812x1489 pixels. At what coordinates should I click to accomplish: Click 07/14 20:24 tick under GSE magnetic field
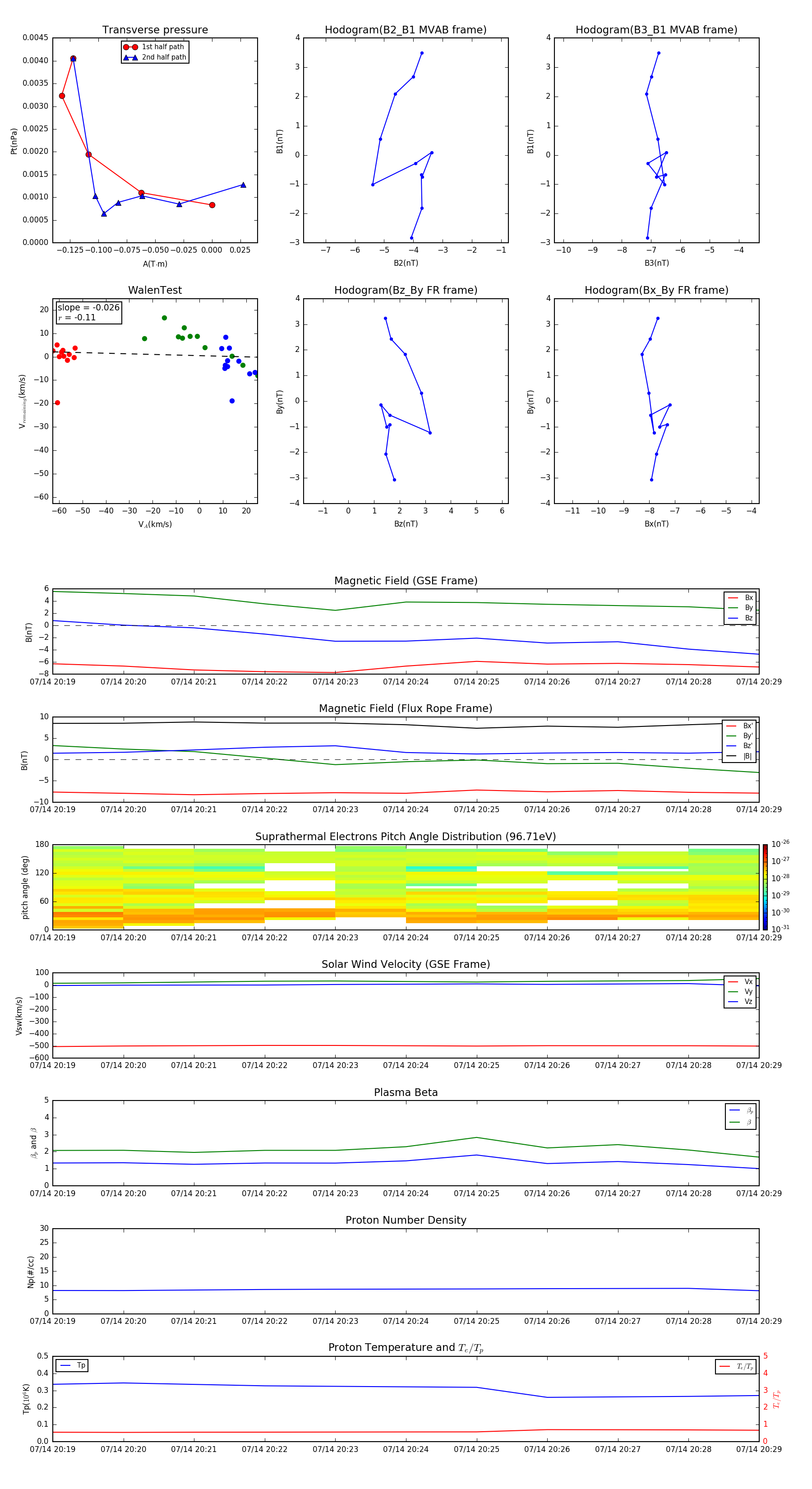(x=406, y=682)
